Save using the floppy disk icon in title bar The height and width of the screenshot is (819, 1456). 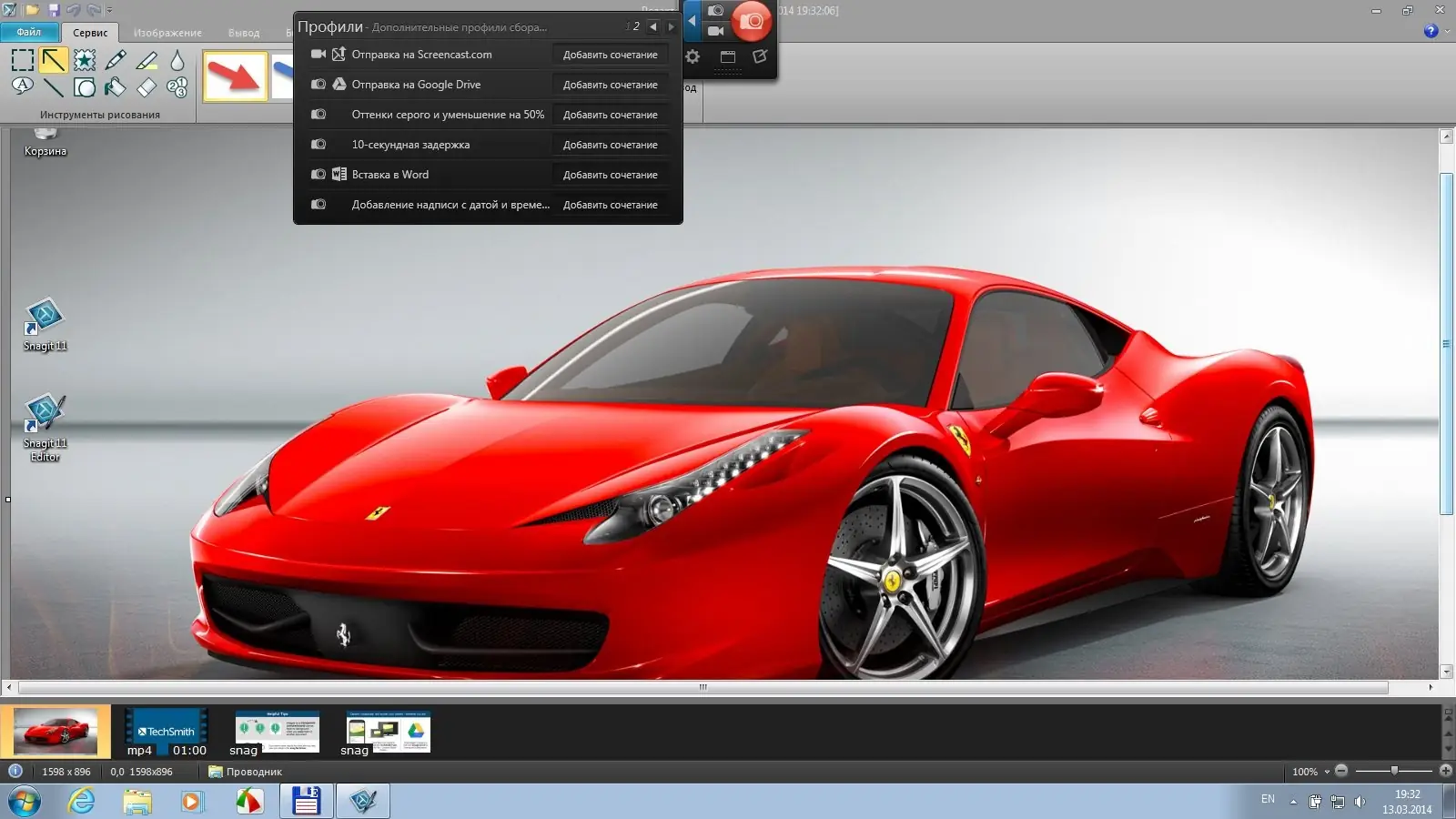coord(54,10)
